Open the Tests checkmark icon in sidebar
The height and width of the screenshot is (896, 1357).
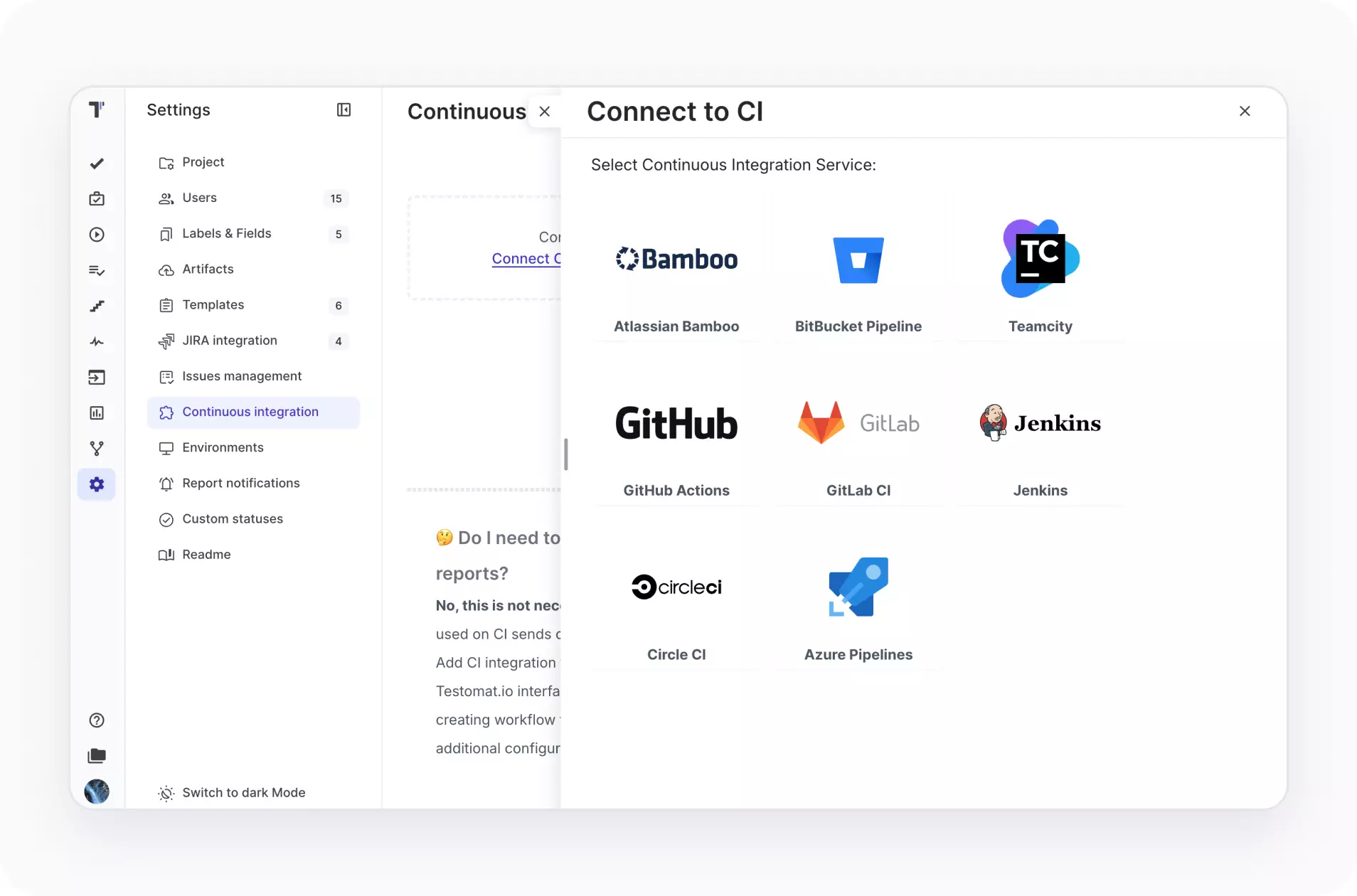tap(97, 164)
